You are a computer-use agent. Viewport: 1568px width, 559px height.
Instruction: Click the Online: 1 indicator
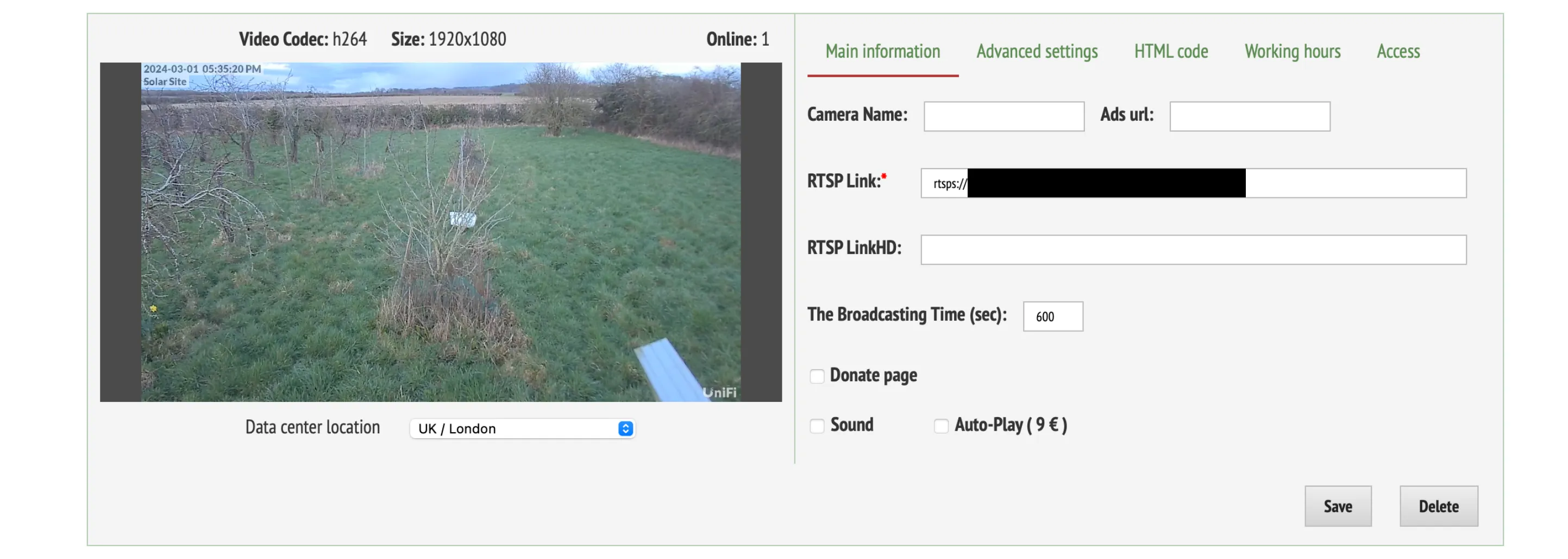point(738,39)
